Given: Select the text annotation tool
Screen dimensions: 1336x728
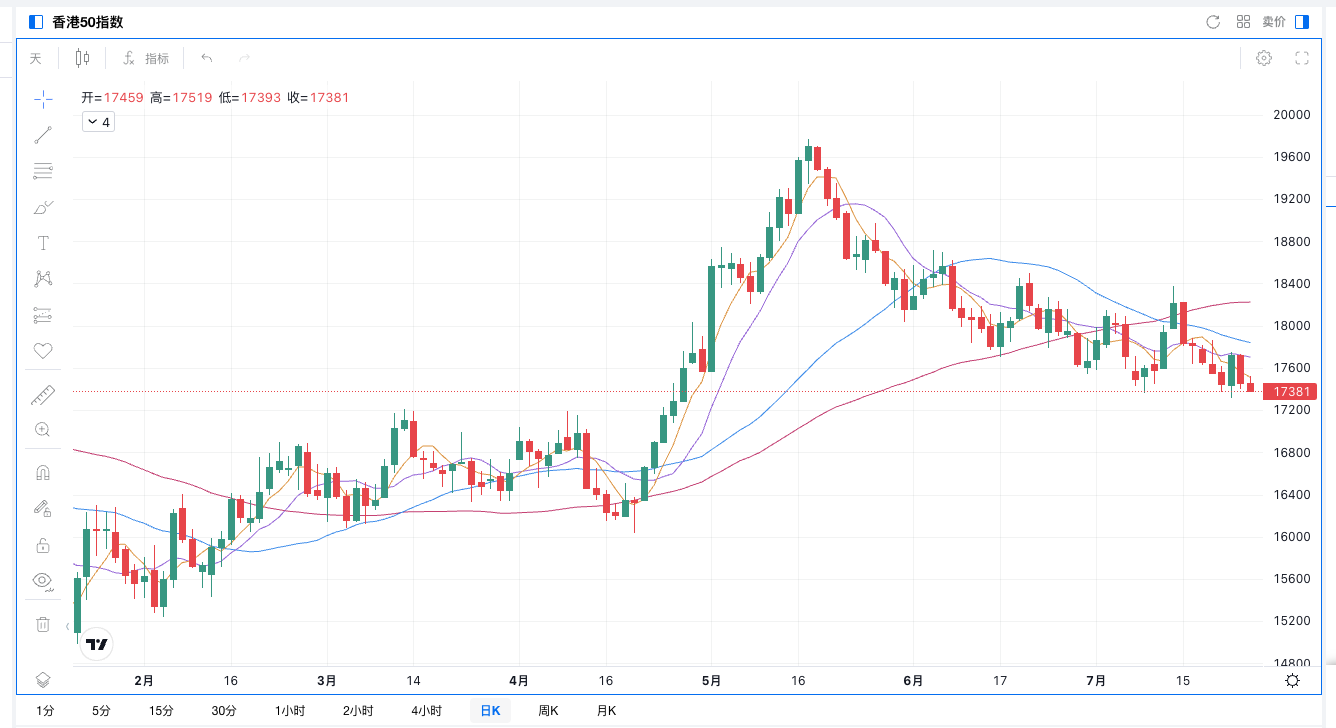Looking at the screenshot, I should [43, 243].
